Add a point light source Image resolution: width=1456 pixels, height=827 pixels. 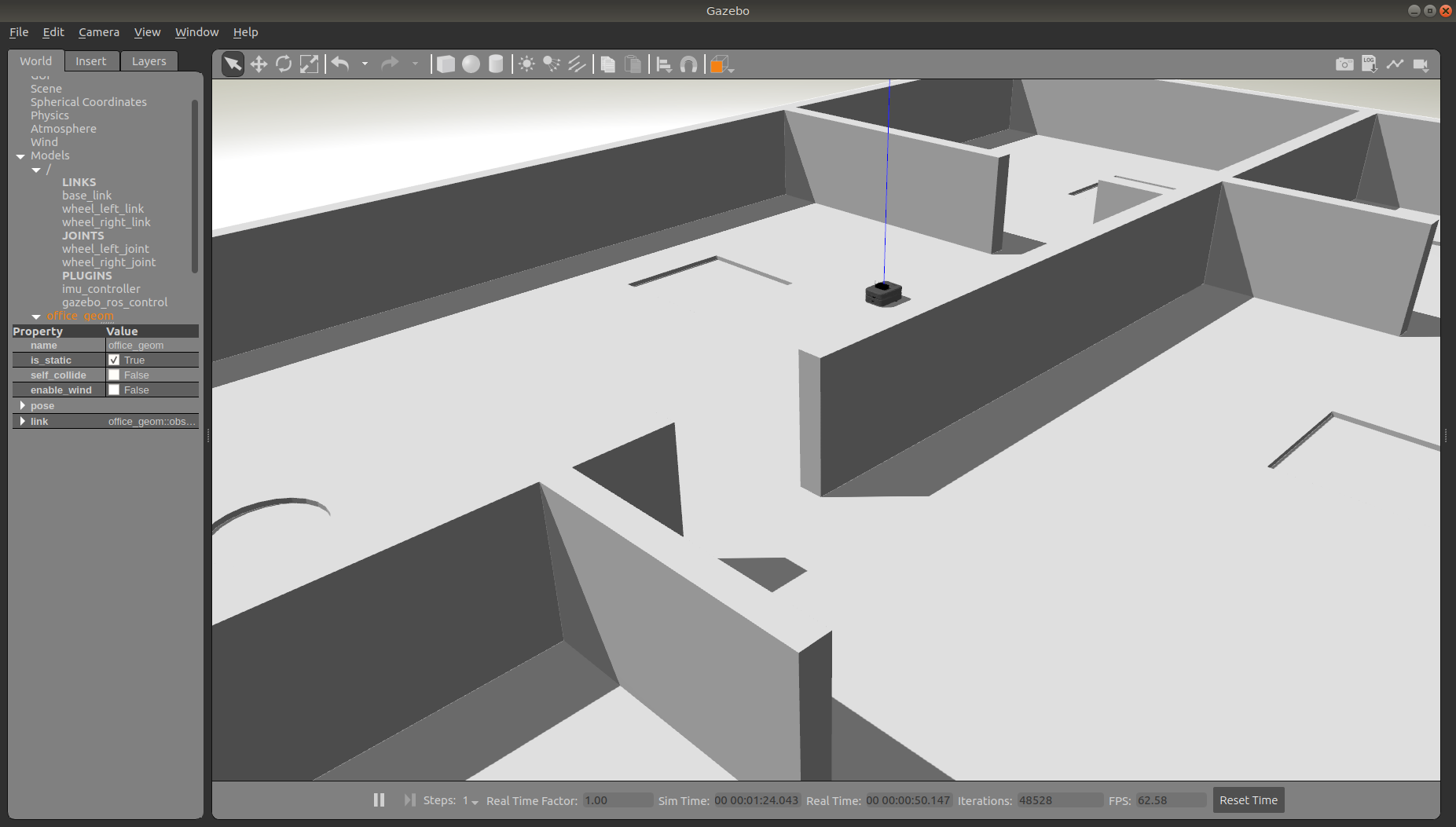click(526, 64)
